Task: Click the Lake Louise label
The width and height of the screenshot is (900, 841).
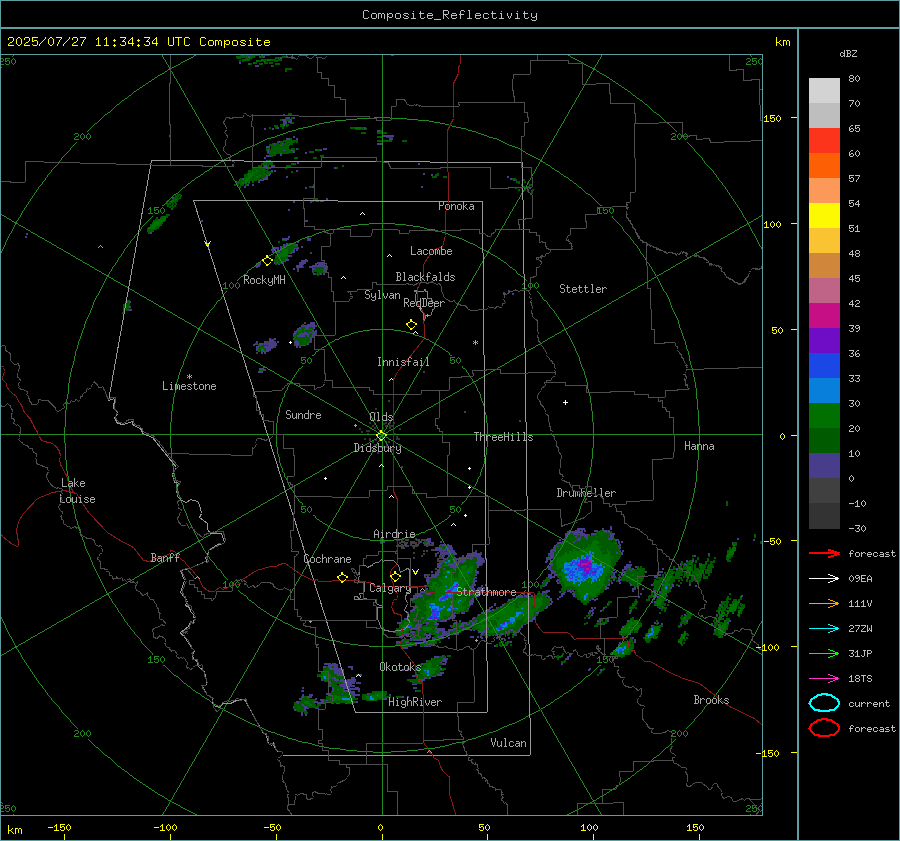Action: pyautogui.click(x=77, y=491)
